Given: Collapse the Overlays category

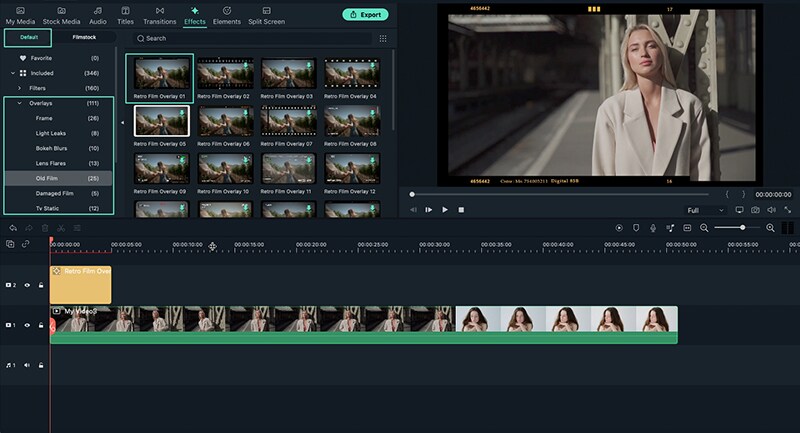Looking at the screenshot, I should click(20, 103).
